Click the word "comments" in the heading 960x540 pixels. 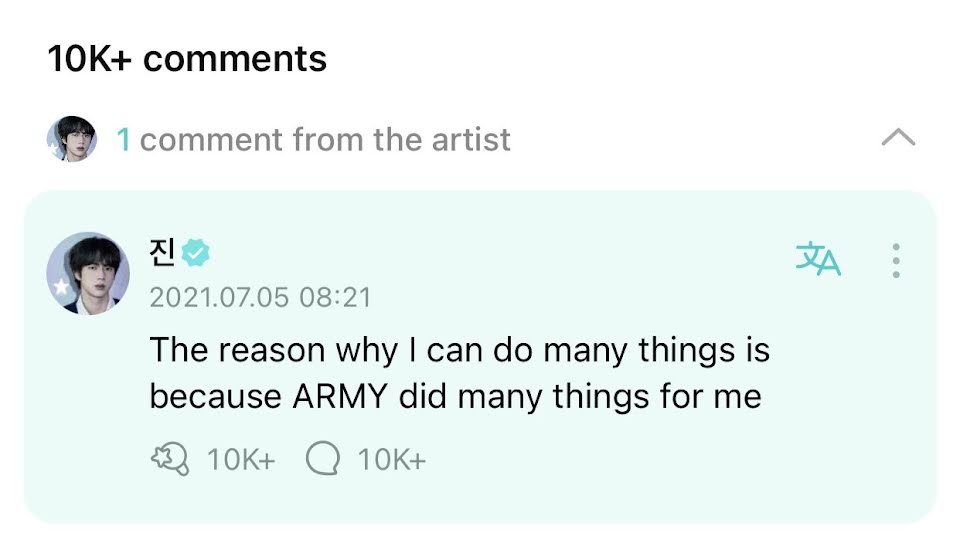235,59
